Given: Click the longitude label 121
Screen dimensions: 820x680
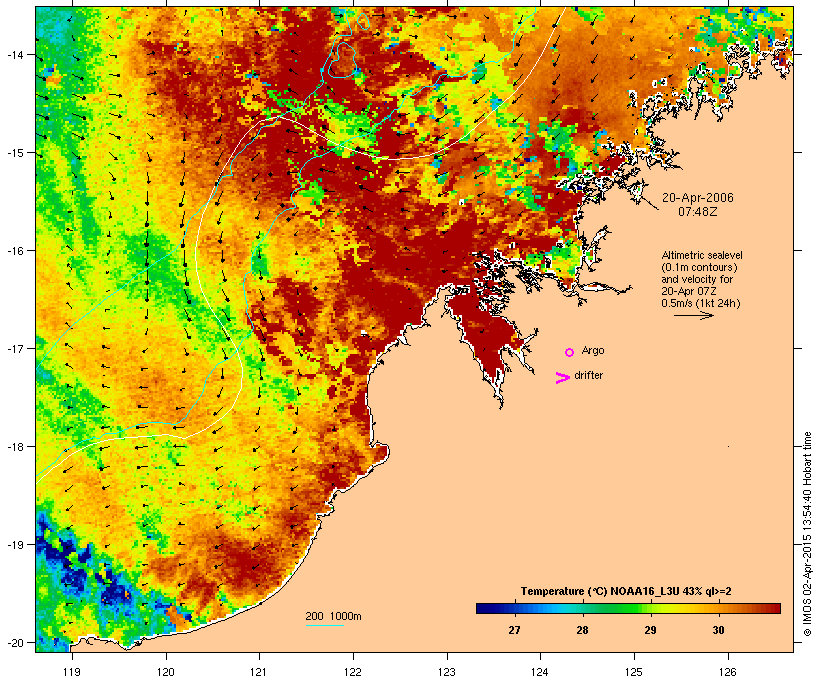Looking at the screenshot, I should point(259,672).
